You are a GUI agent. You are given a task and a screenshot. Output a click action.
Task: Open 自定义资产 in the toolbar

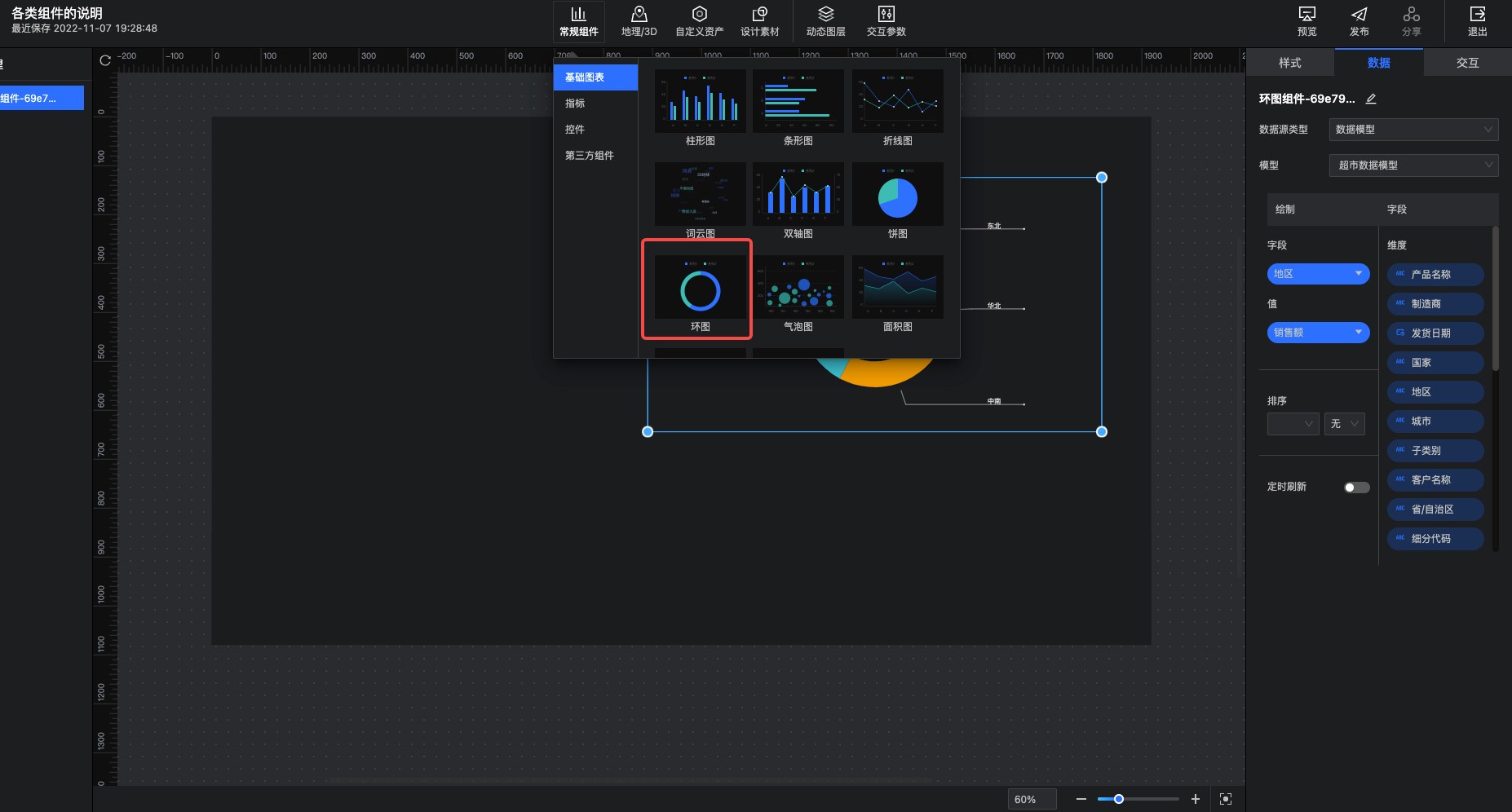[x=699, y=22]
